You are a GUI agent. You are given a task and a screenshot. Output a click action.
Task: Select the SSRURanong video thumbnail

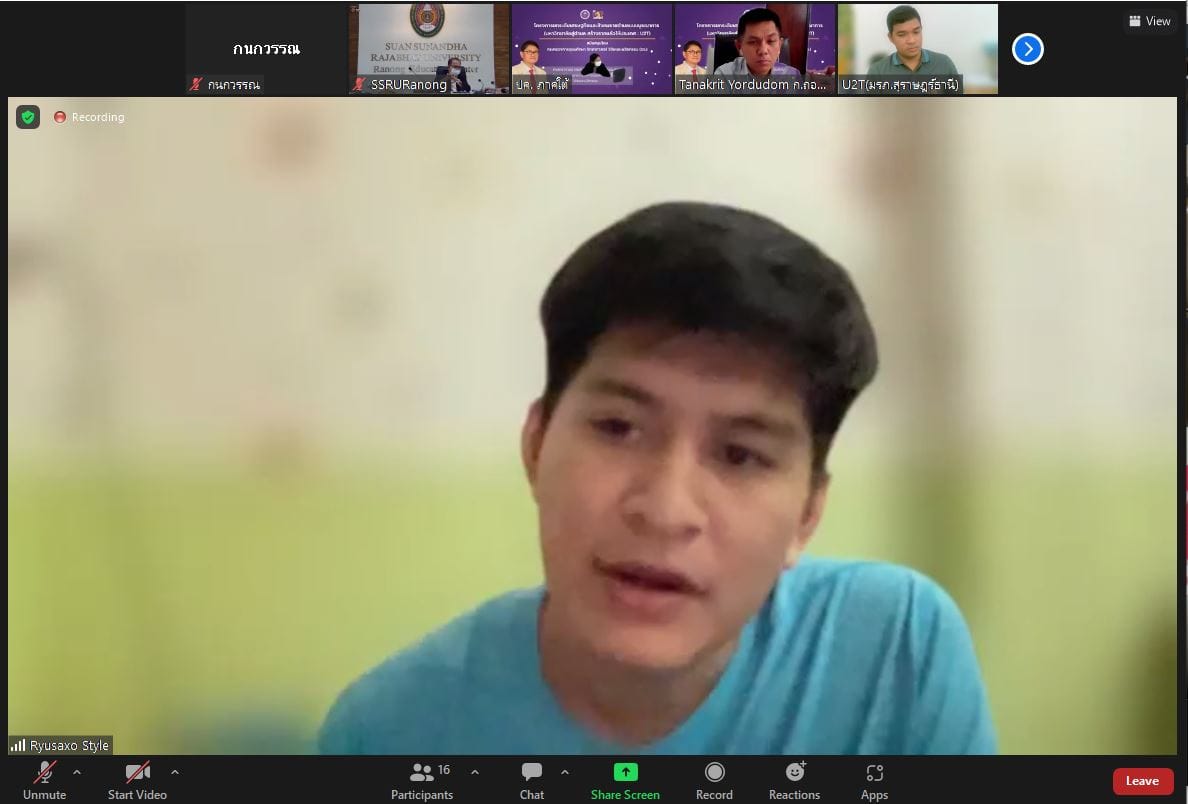click(x=429, y=48)
